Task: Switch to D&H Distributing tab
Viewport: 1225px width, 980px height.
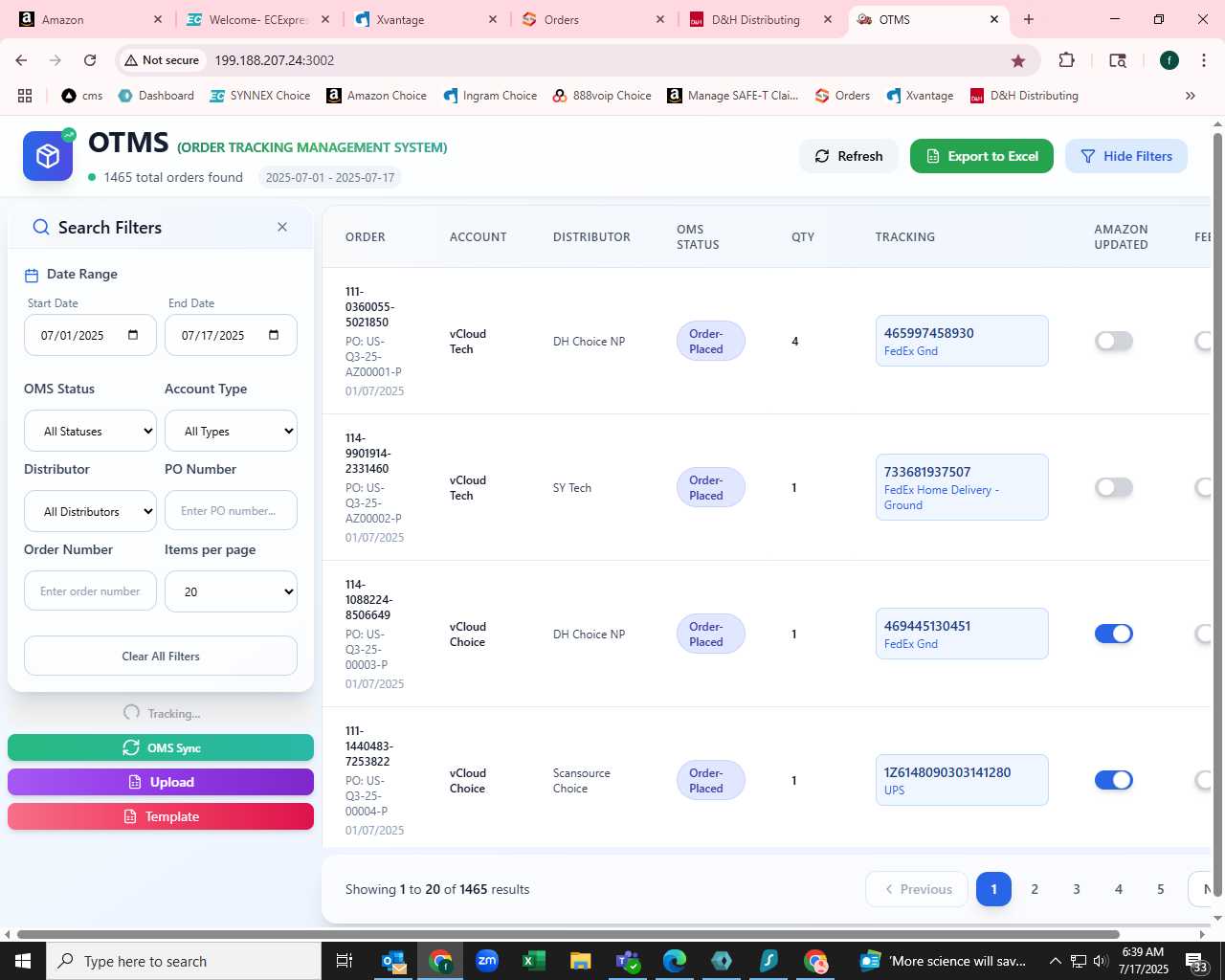Action: (x=761, y=19)
